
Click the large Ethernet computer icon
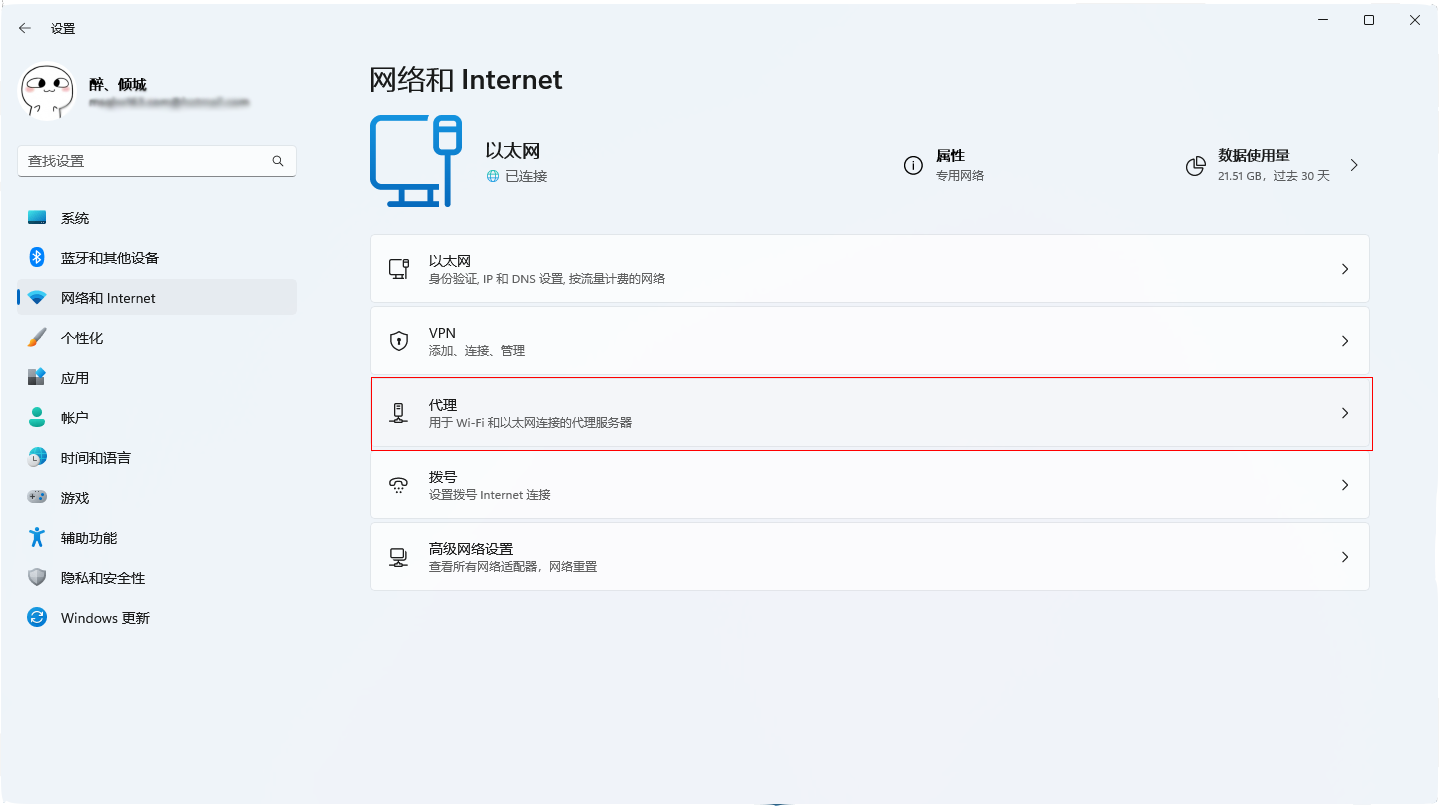(x=416, y=161)
